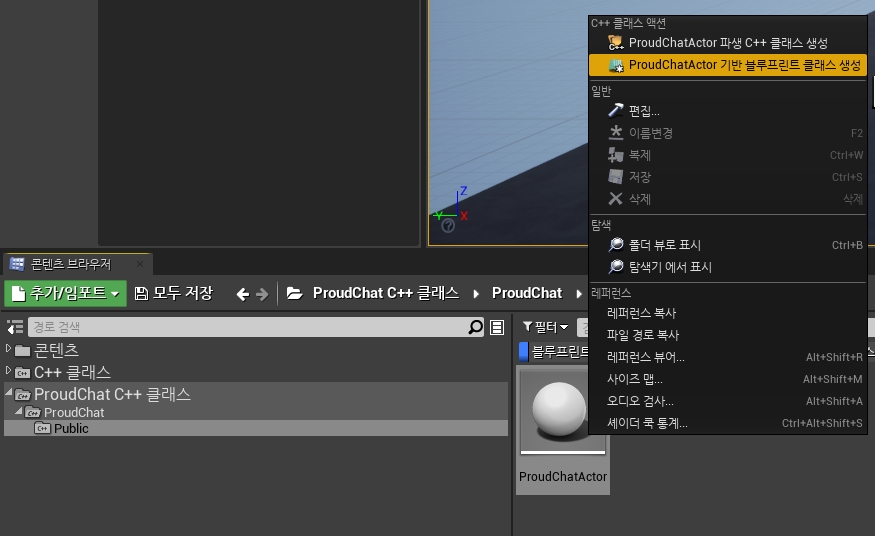Click the 모두 저장 button
Viewport: 875px width, 536px height.
(174, 293)
